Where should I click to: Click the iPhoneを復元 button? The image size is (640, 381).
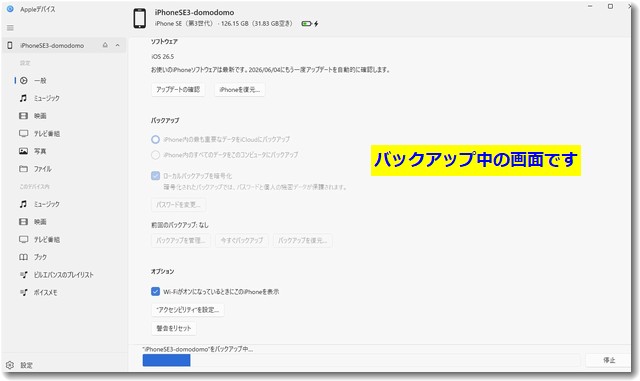click(240, 89)
